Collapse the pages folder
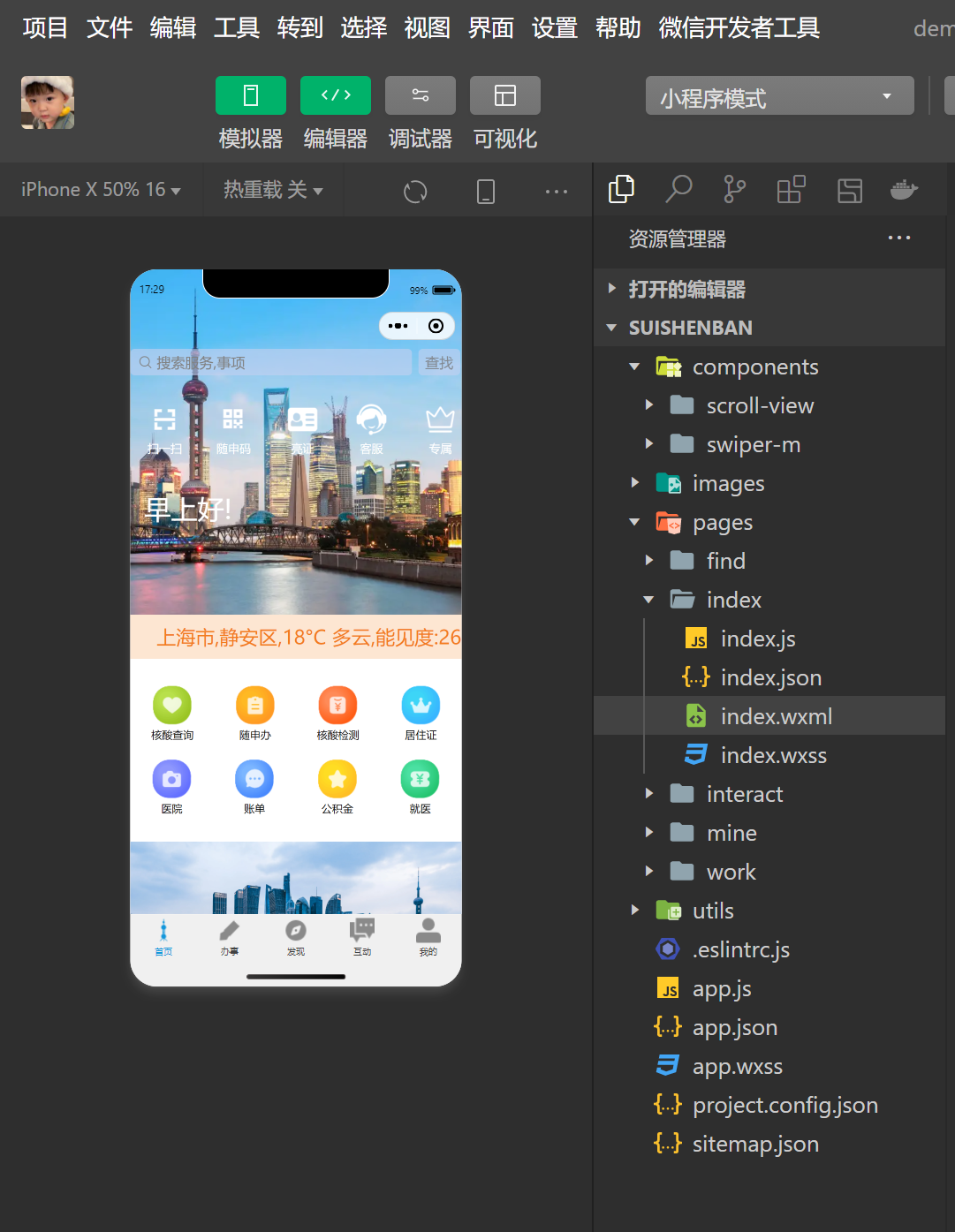 [769, 522]
